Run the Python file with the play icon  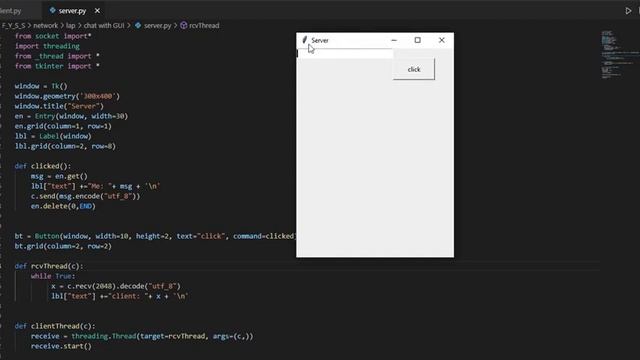(628, 11)
